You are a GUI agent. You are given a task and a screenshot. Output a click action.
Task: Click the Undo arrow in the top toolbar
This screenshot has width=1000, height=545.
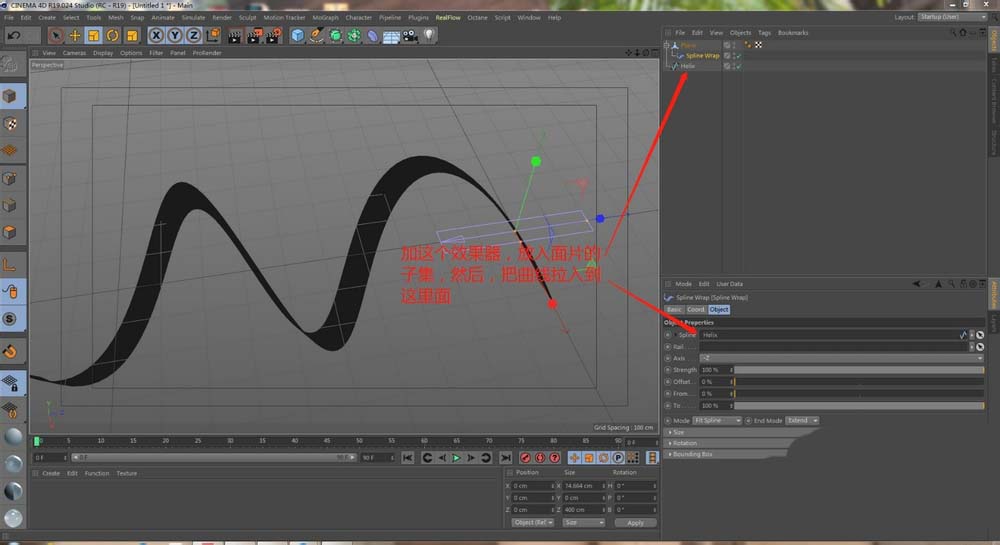tap(15, 35)
